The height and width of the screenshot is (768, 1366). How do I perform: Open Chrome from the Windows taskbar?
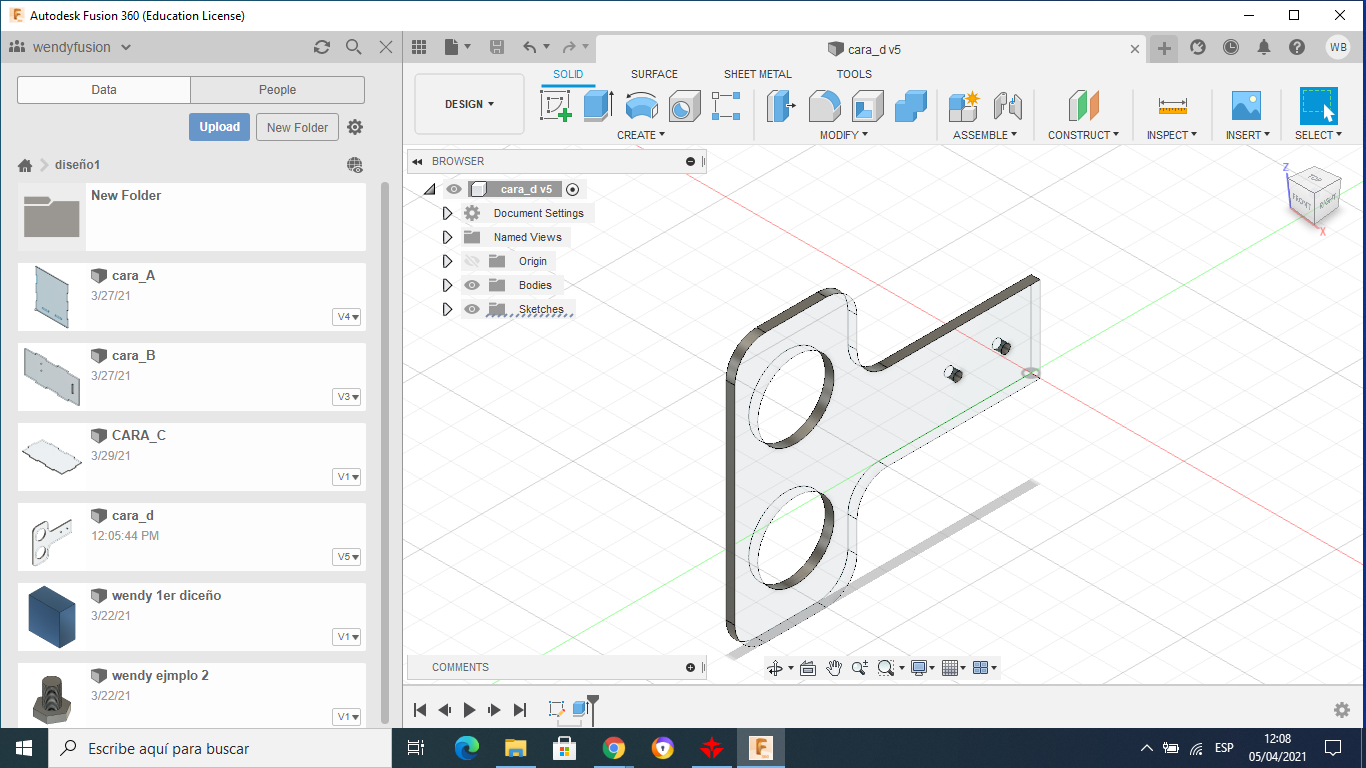(614, 748)
